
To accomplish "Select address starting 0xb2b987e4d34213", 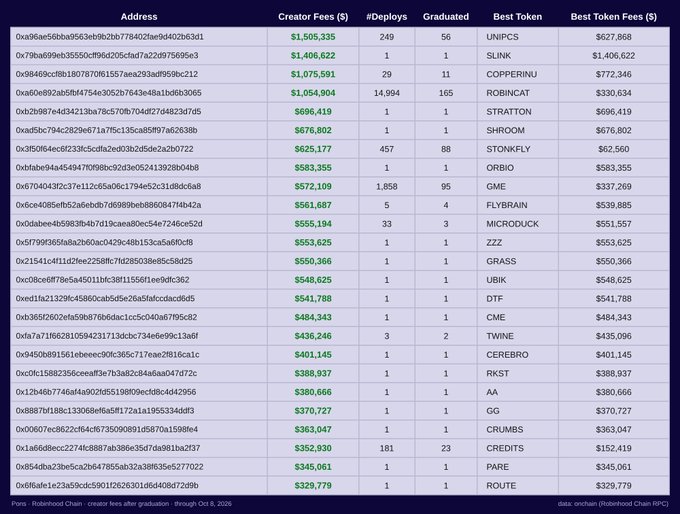I will coord(108,111).
